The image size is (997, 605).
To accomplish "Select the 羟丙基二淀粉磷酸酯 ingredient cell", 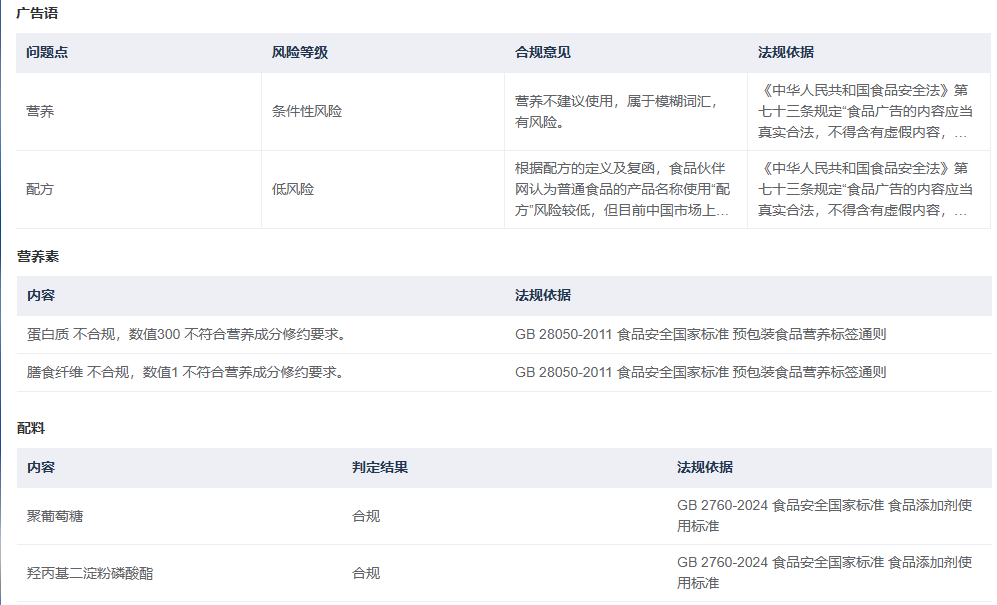I will pyautogui.click(x=90, y=574).
